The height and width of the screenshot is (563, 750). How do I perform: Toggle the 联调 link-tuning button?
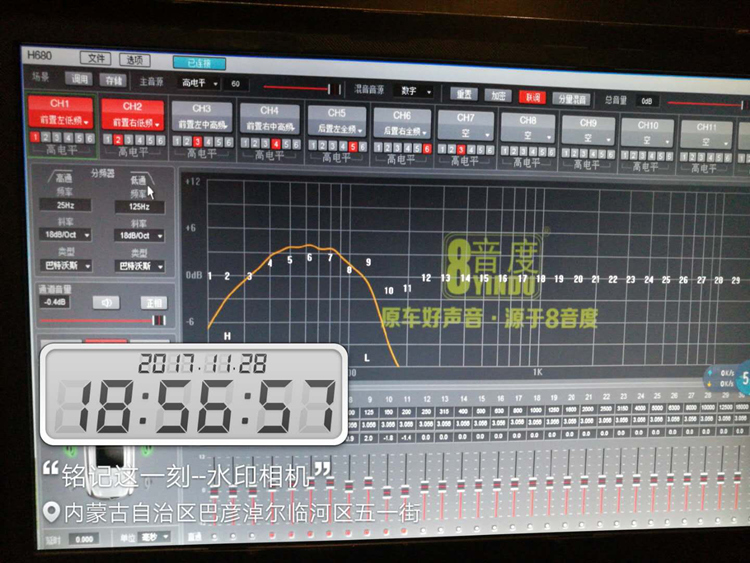point(532,98)
